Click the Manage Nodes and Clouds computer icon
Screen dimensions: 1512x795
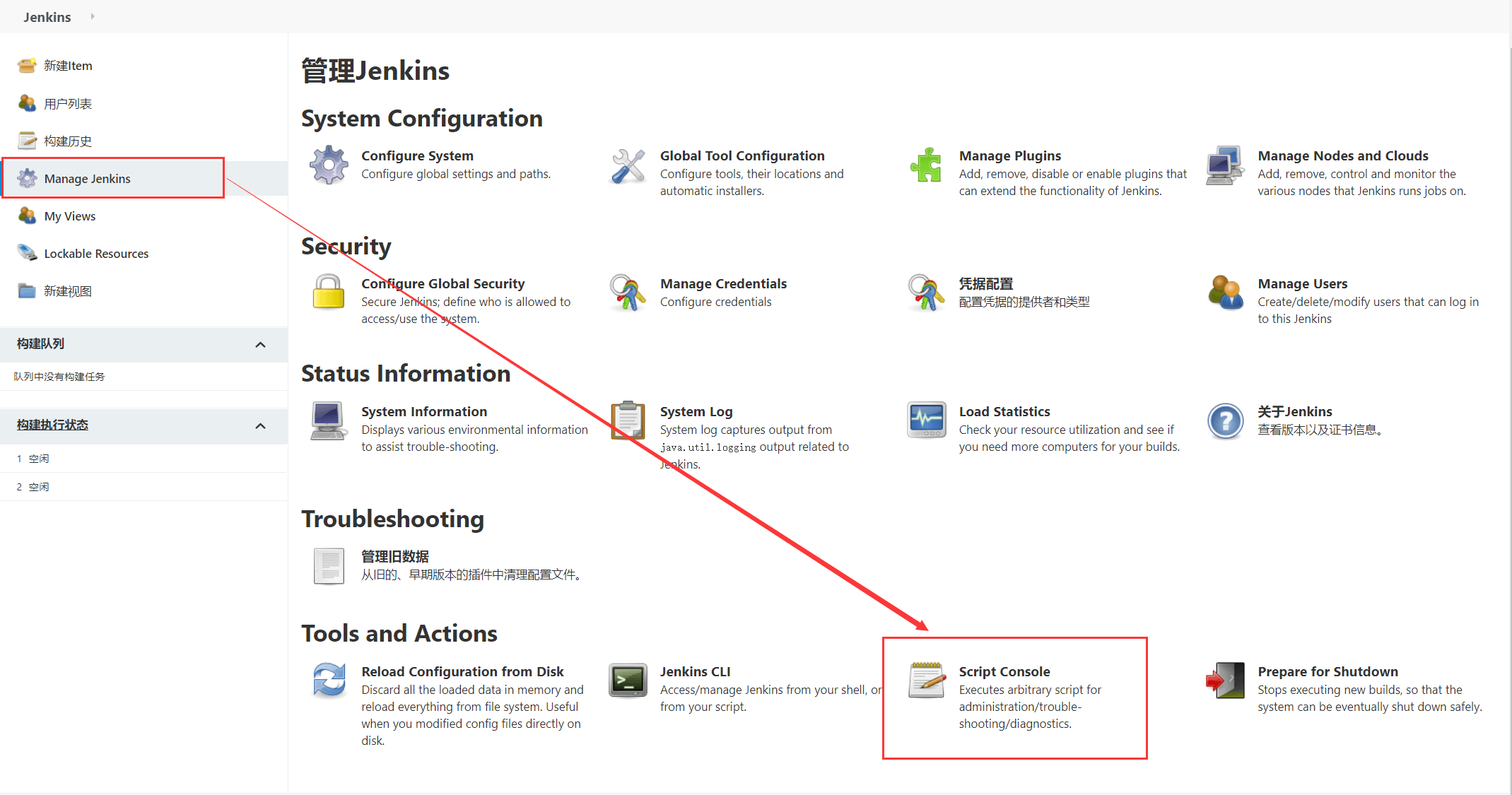(1225, 165)
